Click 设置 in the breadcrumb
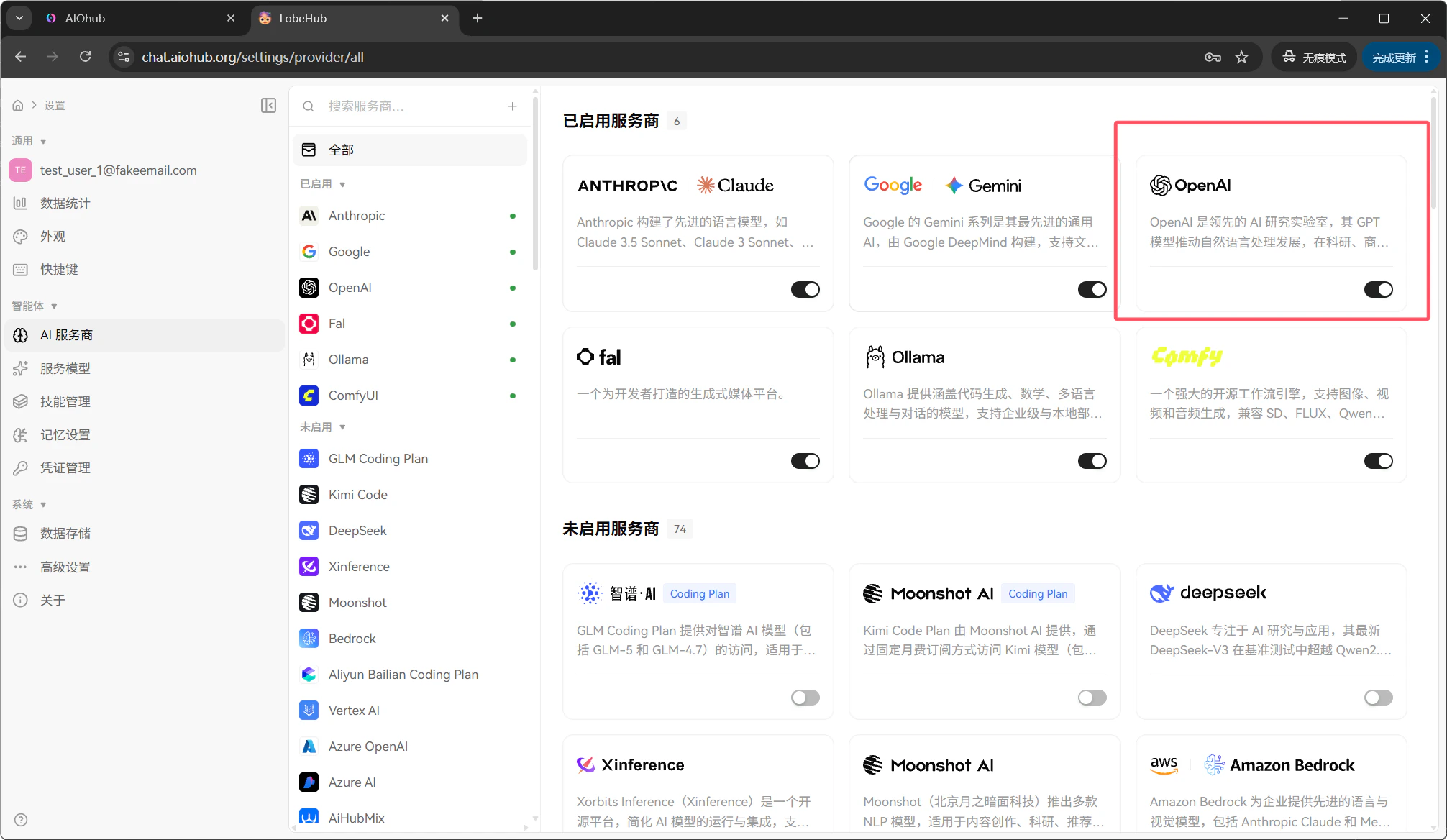Screen dimensions: 1447x840 (55, 106)
